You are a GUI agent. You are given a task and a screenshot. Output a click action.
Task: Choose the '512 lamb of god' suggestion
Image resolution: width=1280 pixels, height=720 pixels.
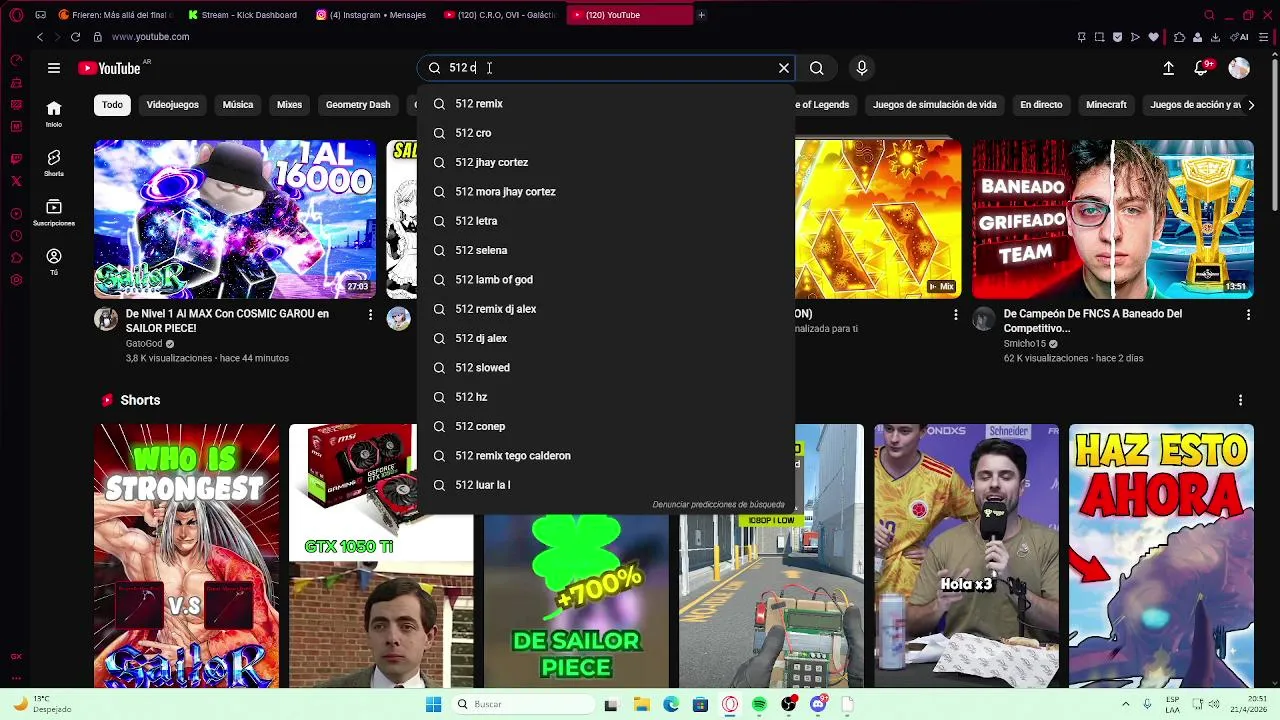[x=606, y=280]
